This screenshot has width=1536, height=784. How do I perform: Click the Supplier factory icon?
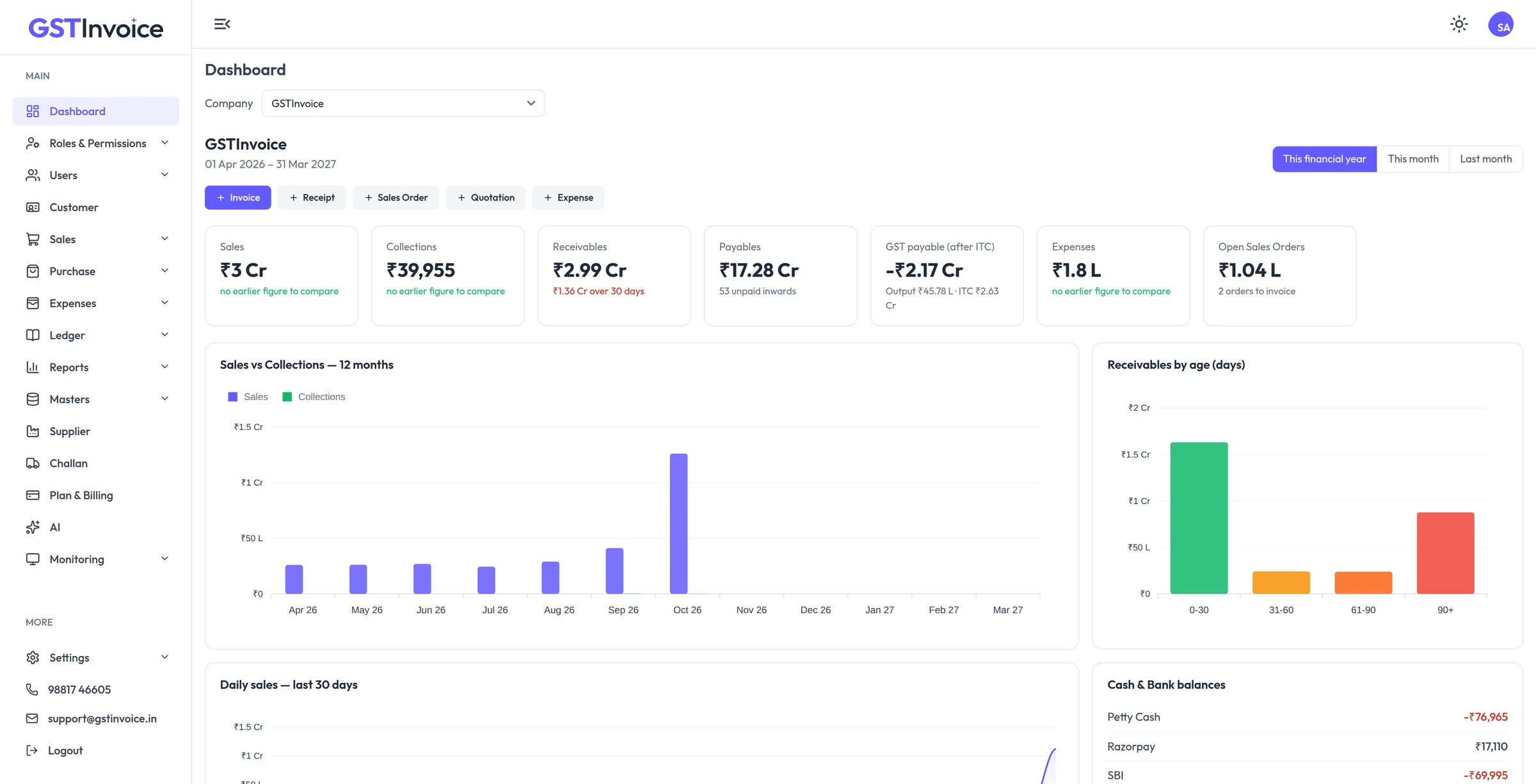pyautogui.click(x=33, y=431)
